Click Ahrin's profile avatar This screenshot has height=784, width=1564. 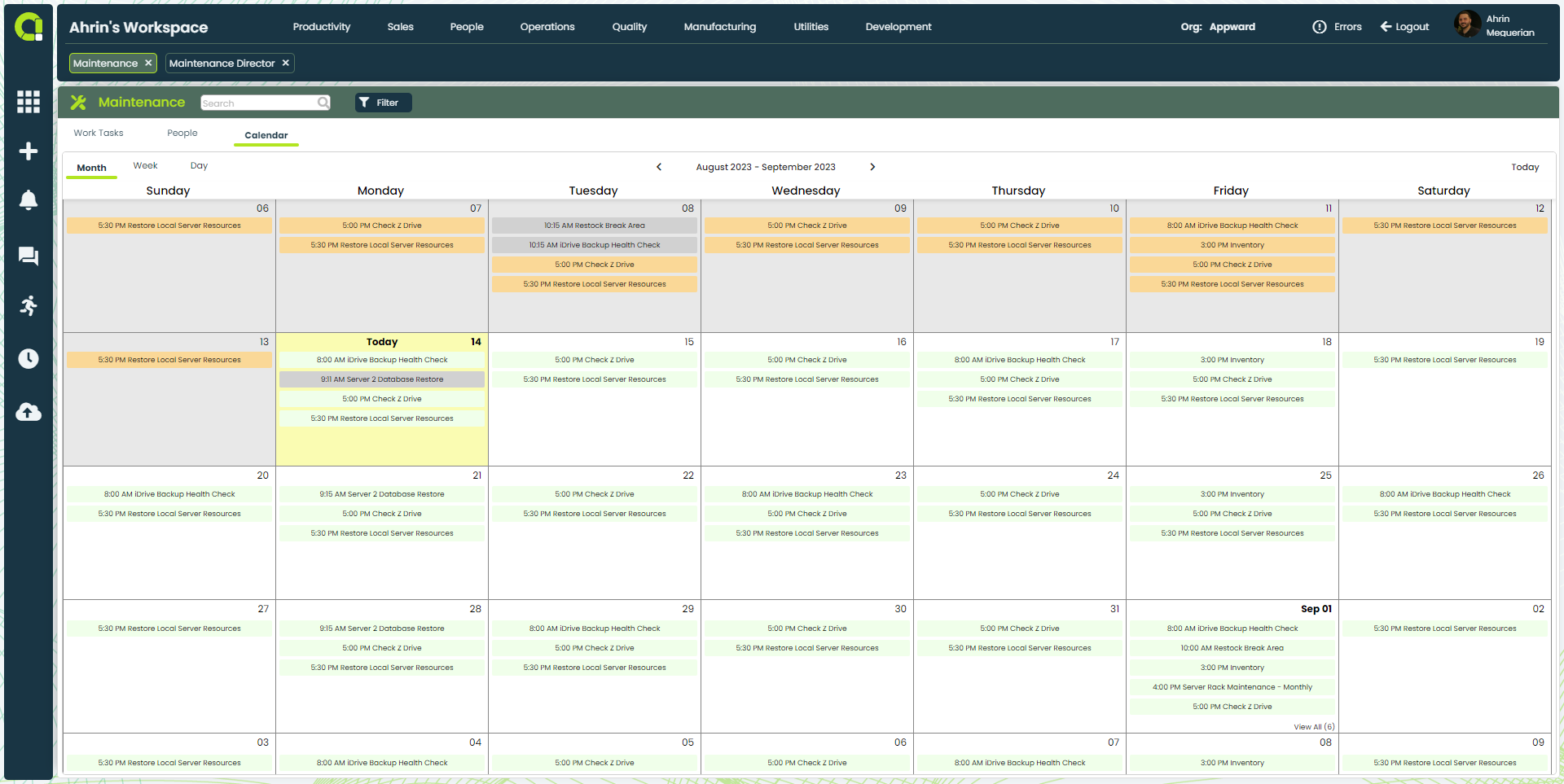pyautogui.click(x=1467, y=24)
